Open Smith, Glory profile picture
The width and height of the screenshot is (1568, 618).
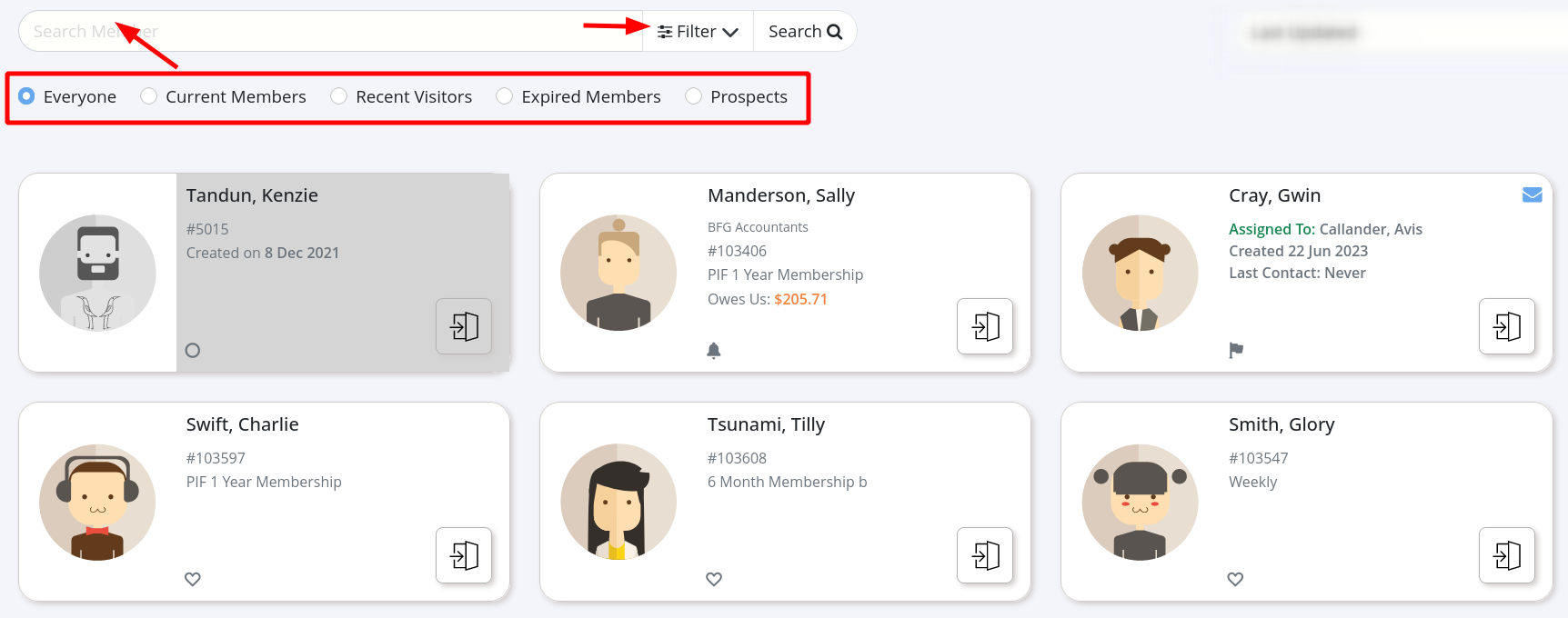(1140, 502)
